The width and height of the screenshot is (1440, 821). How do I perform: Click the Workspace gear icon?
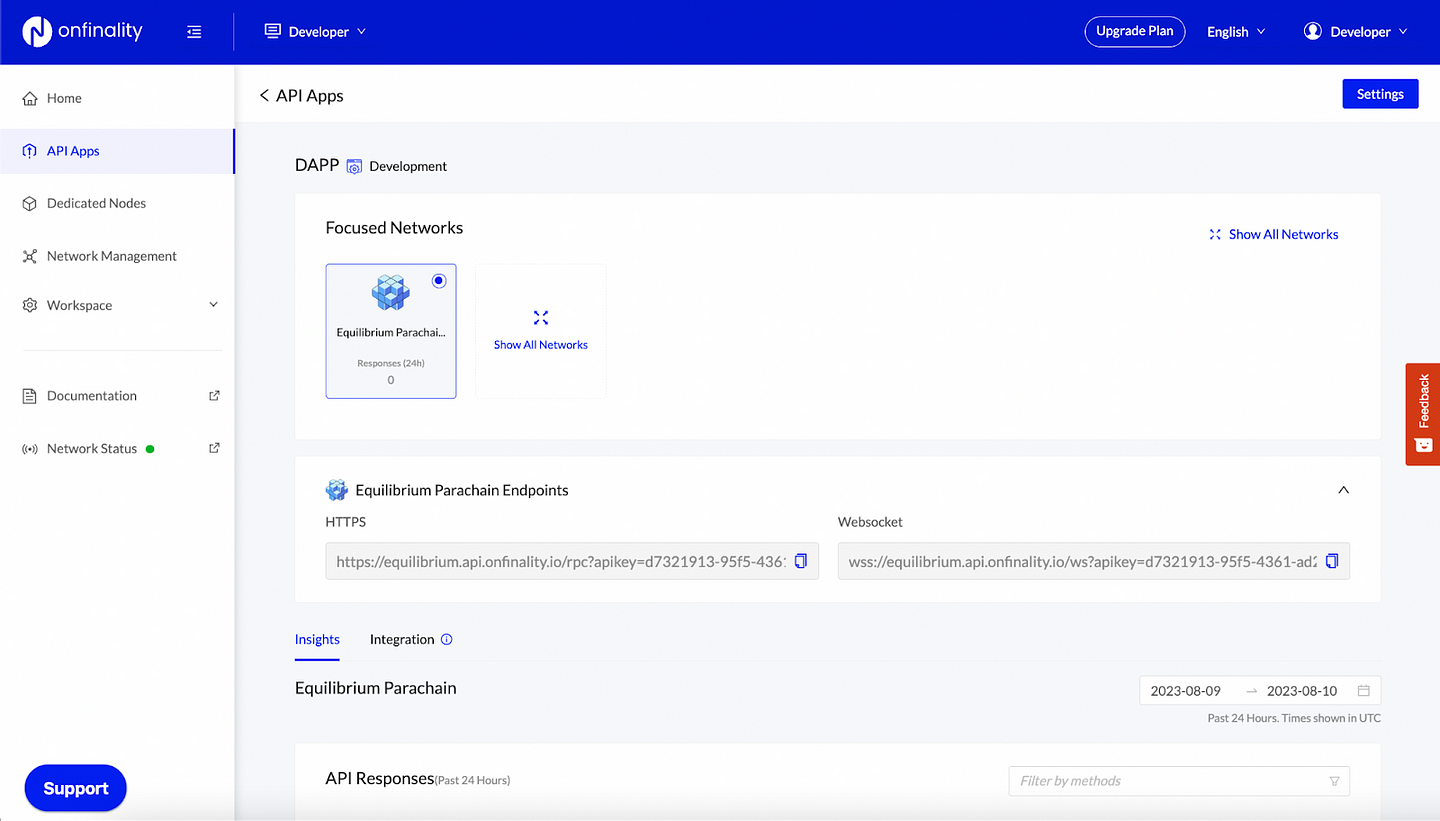[x=29, y=305]
